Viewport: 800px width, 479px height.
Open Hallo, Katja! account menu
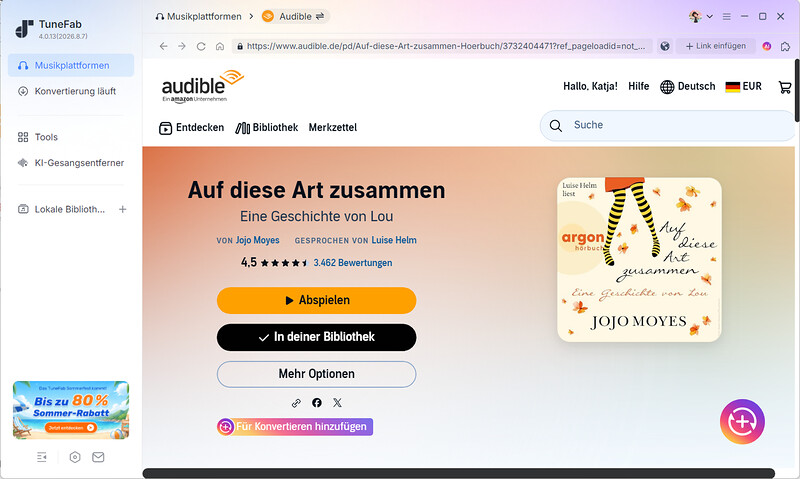click(590, 86)
